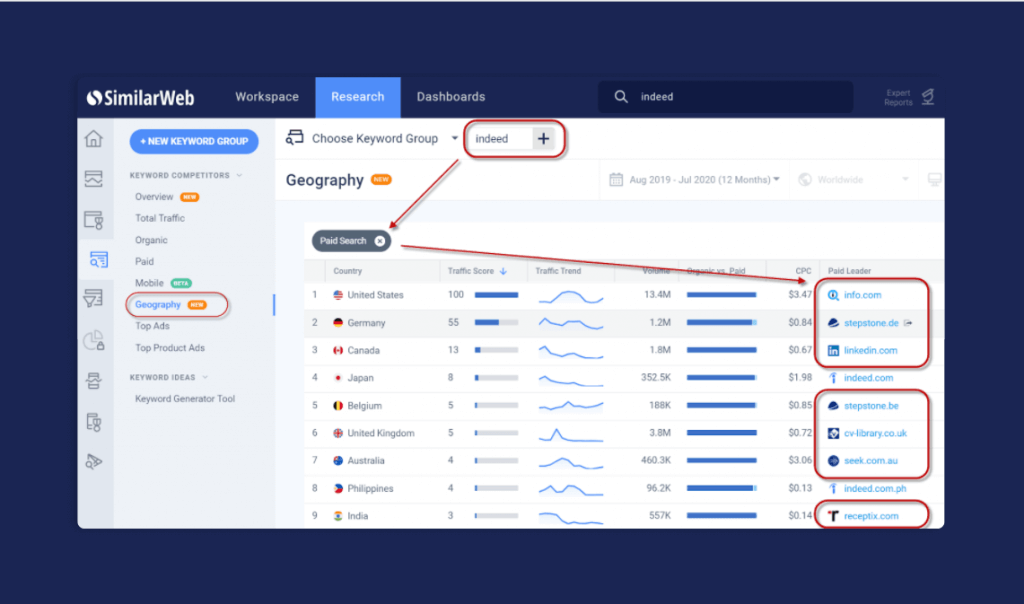Click the New Keyword Group button

pos(193,141)
